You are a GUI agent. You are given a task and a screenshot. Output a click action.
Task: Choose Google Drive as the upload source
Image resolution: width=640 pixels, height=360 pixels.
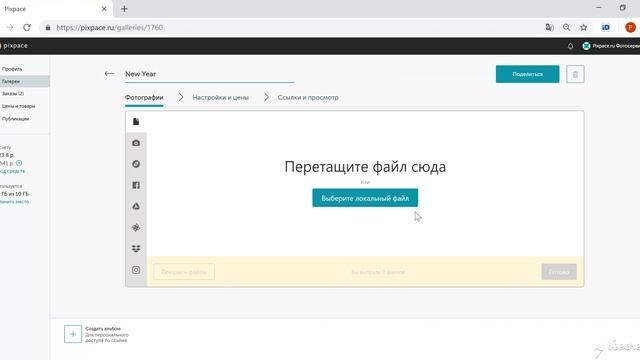tap(136, 206)
